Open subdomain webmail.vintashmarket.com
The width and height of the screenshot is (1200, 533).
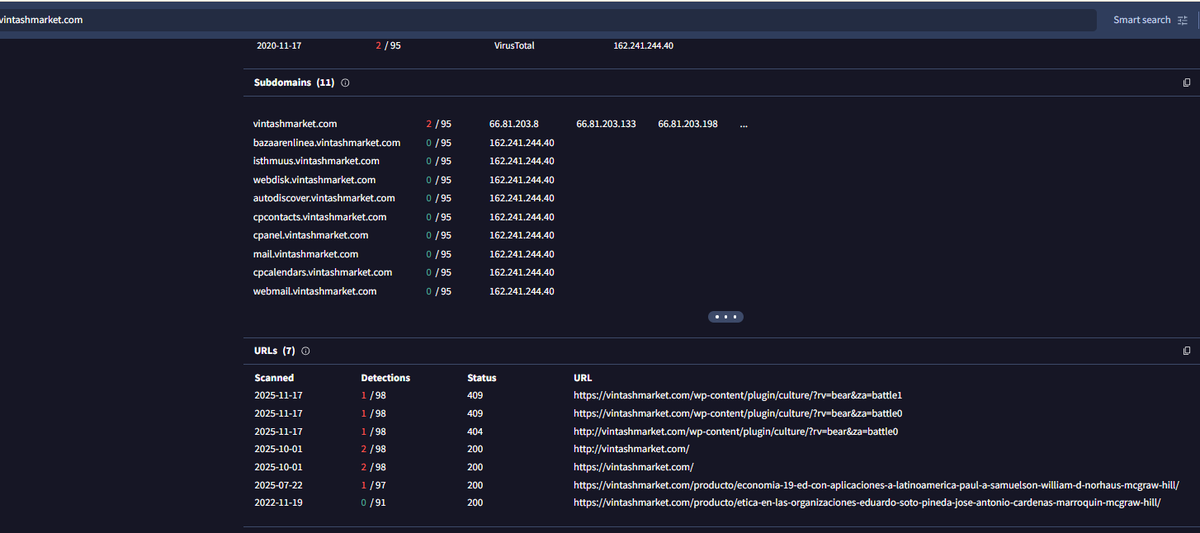315,291
